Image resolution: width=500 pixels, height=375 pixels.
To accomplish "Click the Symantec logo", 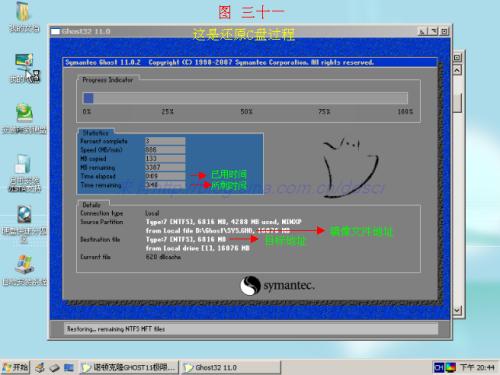I will [277, 285].
